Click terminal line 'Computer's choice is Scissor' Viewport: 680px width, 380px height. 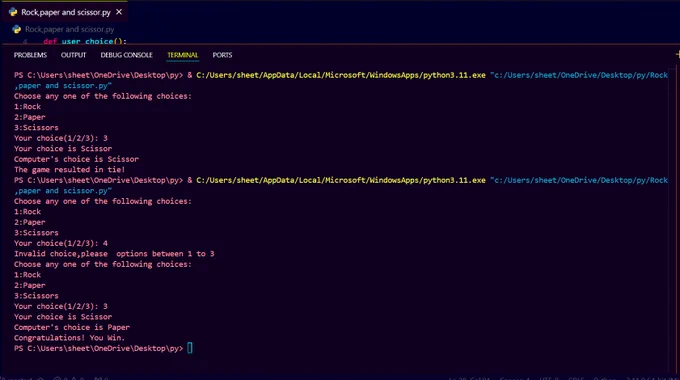pos(76,159)
